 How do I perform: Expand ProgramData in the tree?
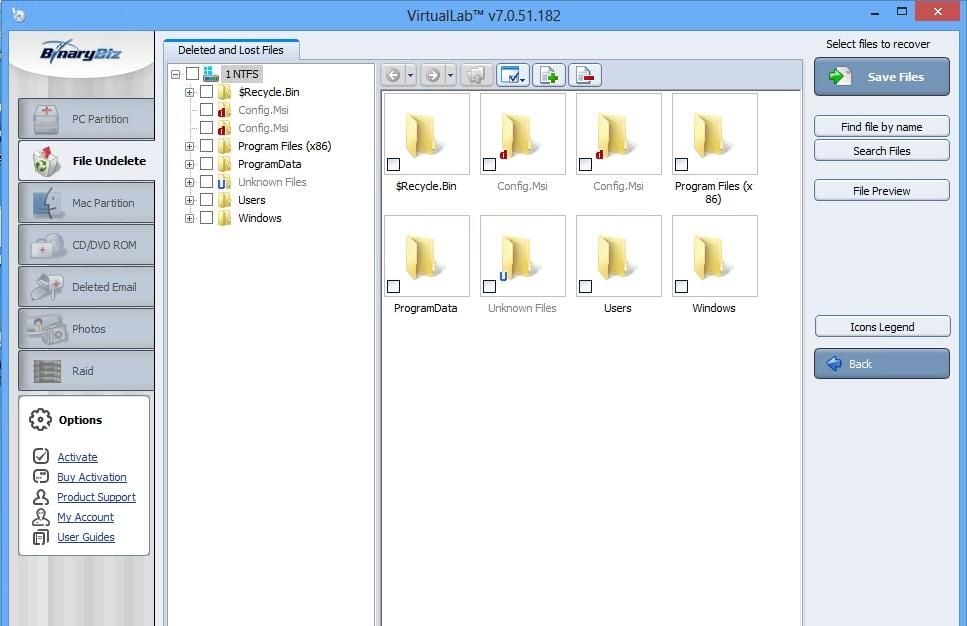pyautogui.click(x=189, y=165)
